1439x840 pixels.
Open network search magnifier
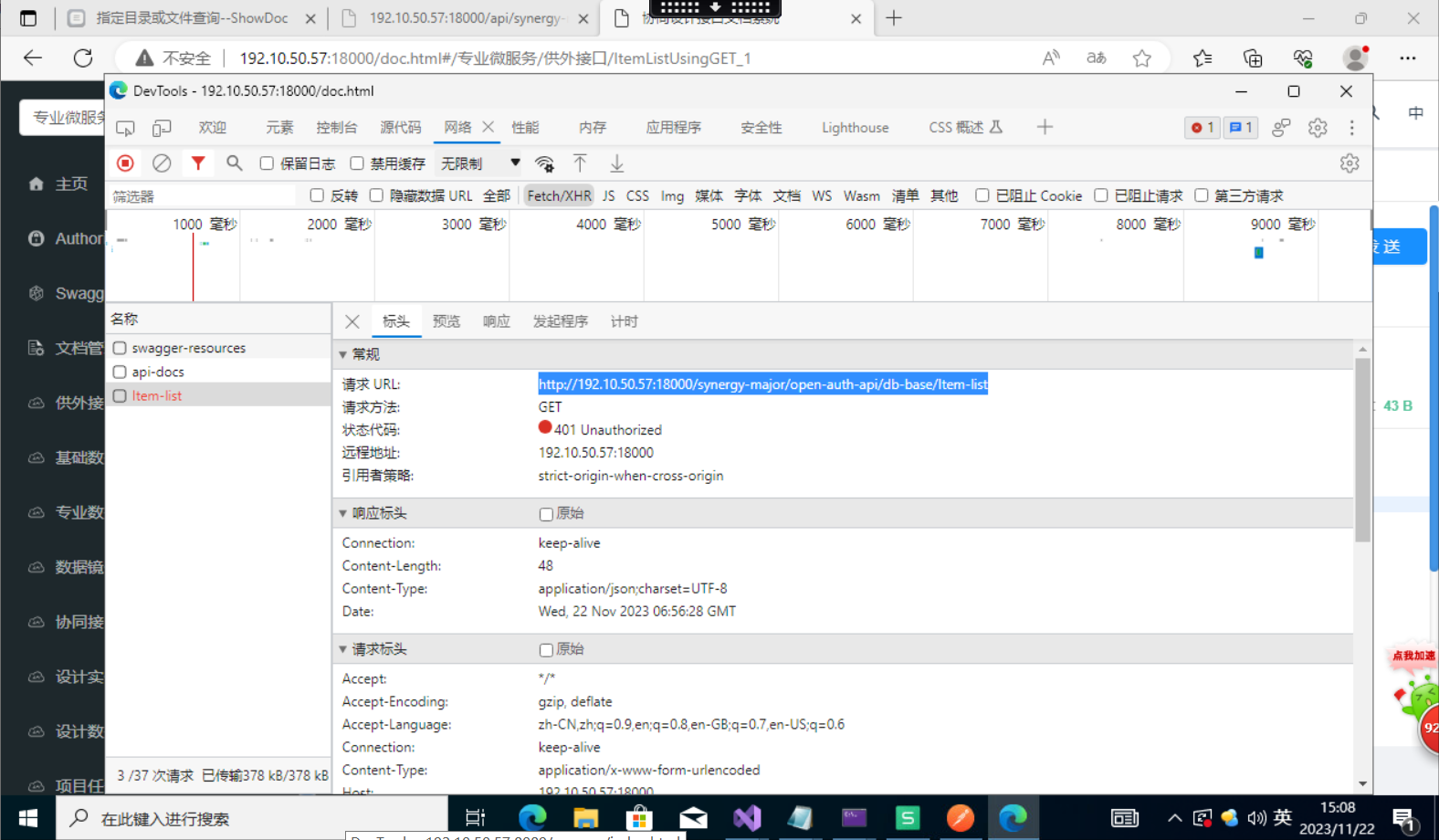[x=235, y=163]
